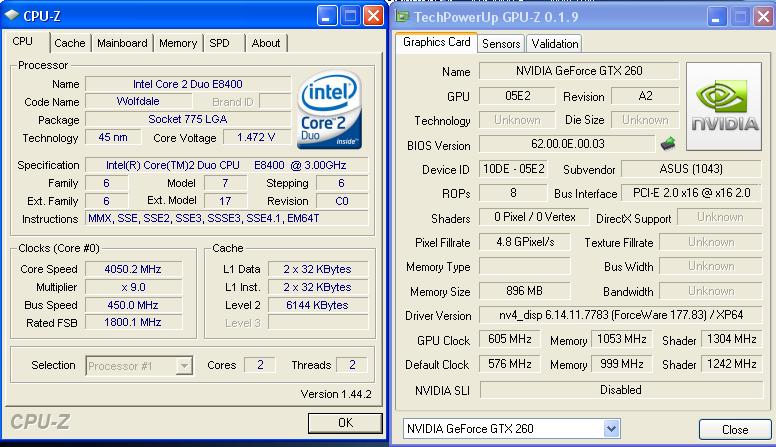Click the Device ID 10DE - 05E2 field

coord(513,169)
